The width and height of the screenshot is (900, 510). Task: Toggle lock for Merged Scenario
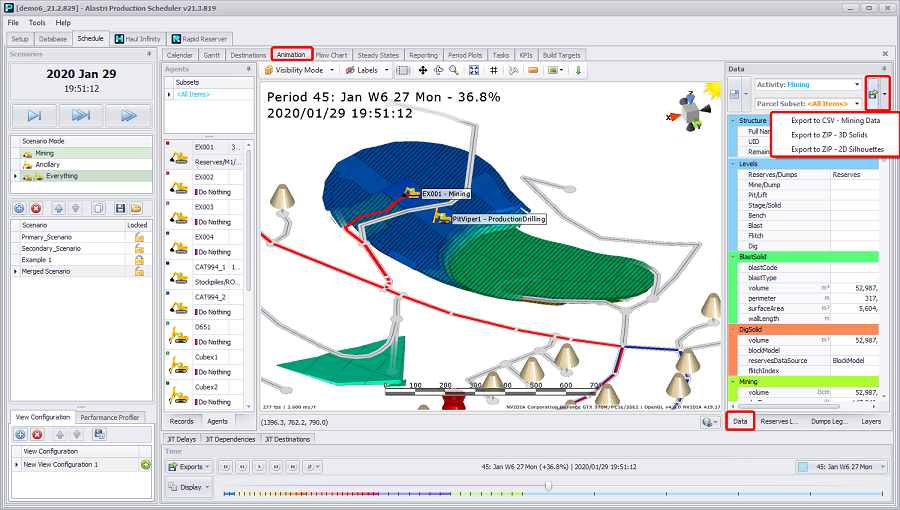[139, 271]
